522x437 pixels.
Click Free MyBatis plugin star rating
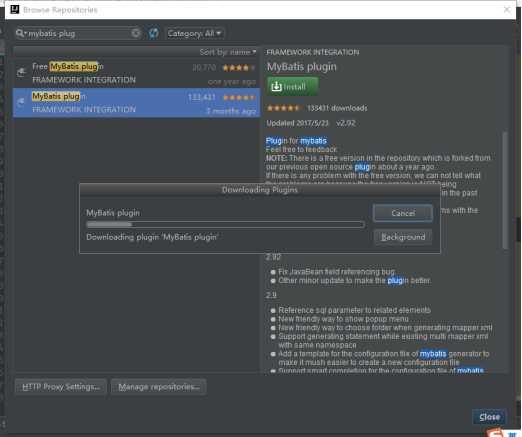239,68
